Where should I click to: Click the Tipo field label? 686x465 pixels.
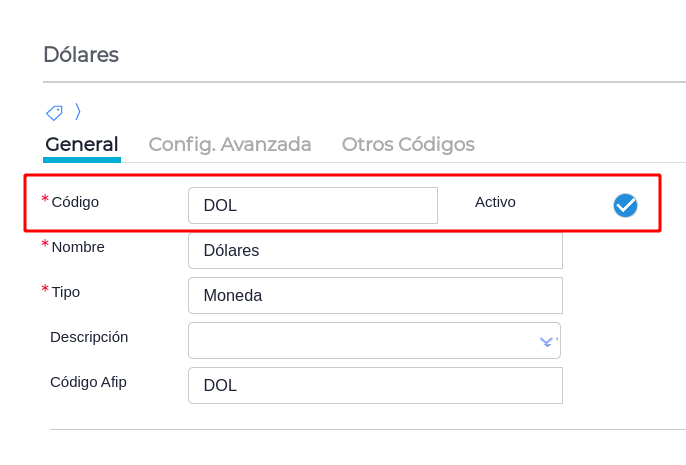(x=66, y=292)
